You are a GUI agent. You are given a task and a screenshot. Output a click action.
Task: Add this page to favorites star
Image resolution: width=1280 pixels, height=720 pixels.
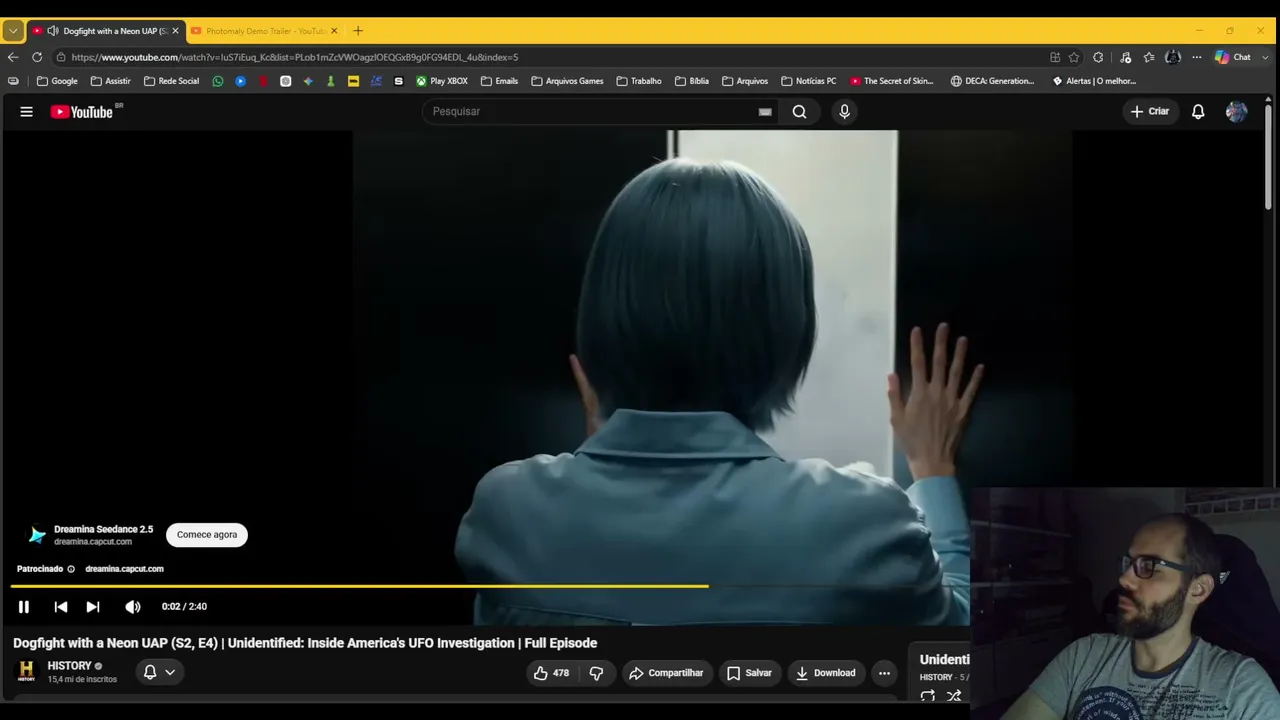[x=1074, y=57]
